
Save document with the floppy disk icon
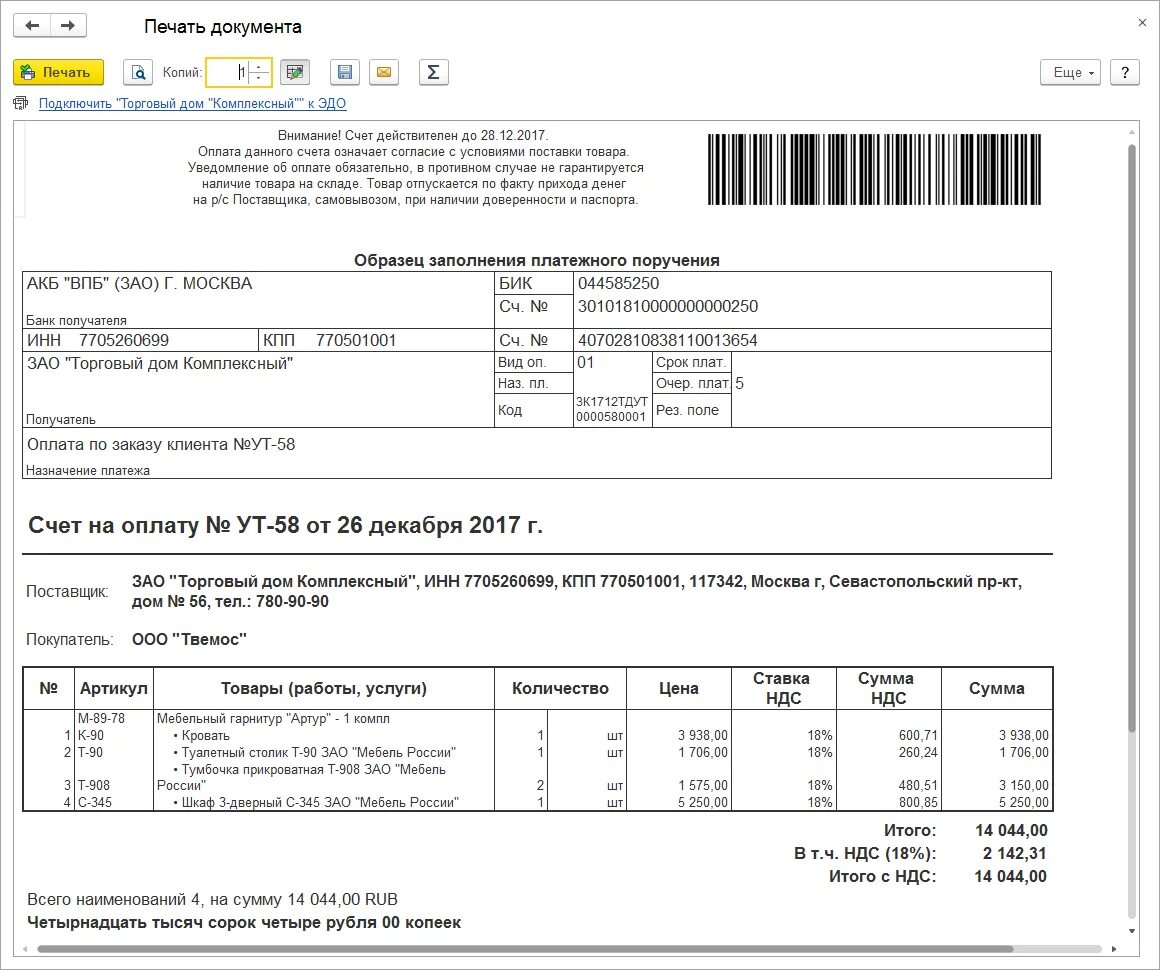(x=345, y=73)
